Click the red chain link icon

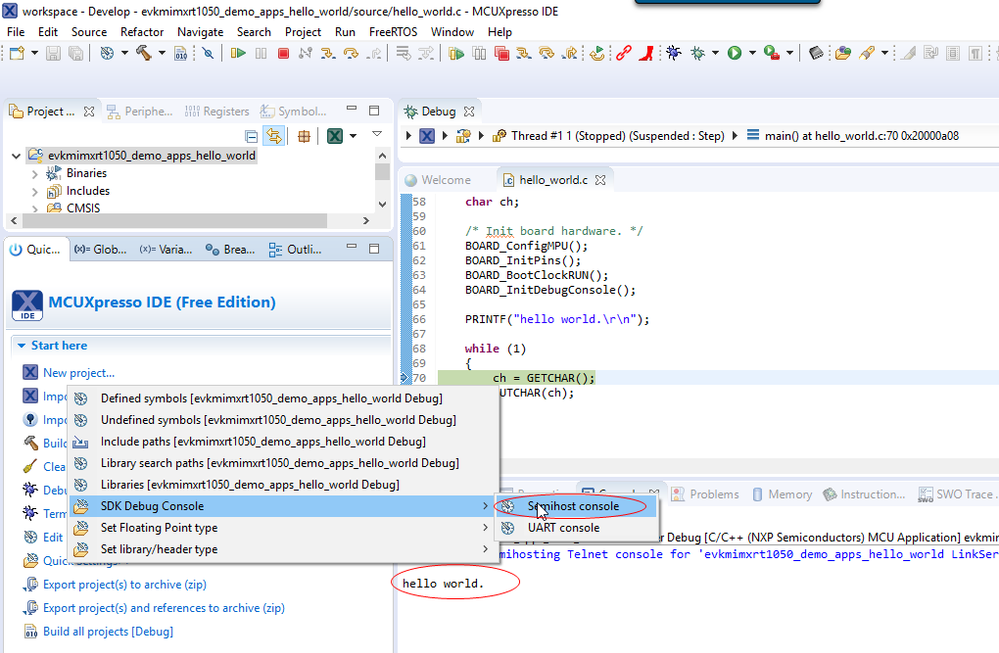pos(624,54)
